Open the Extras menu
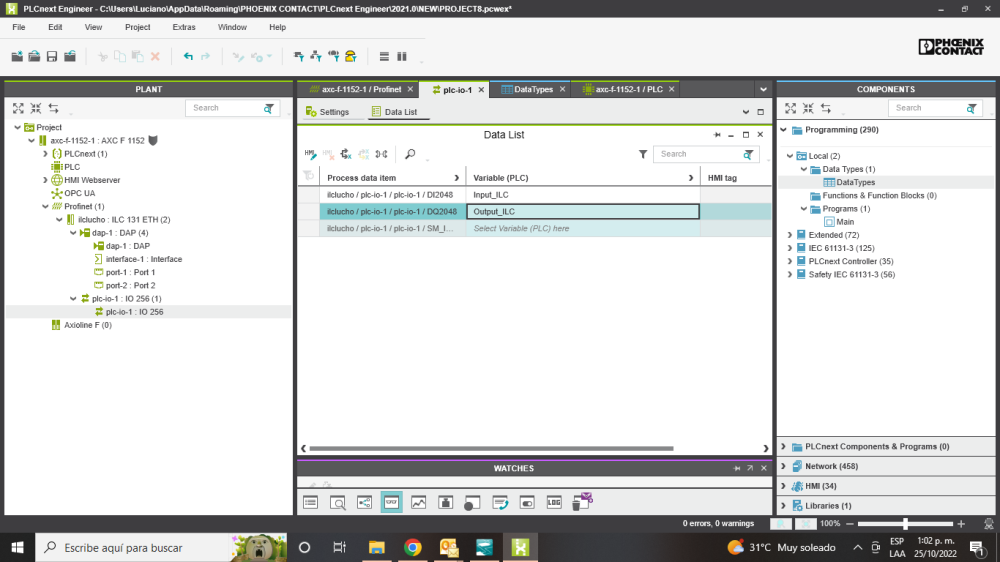 [184, 27]
